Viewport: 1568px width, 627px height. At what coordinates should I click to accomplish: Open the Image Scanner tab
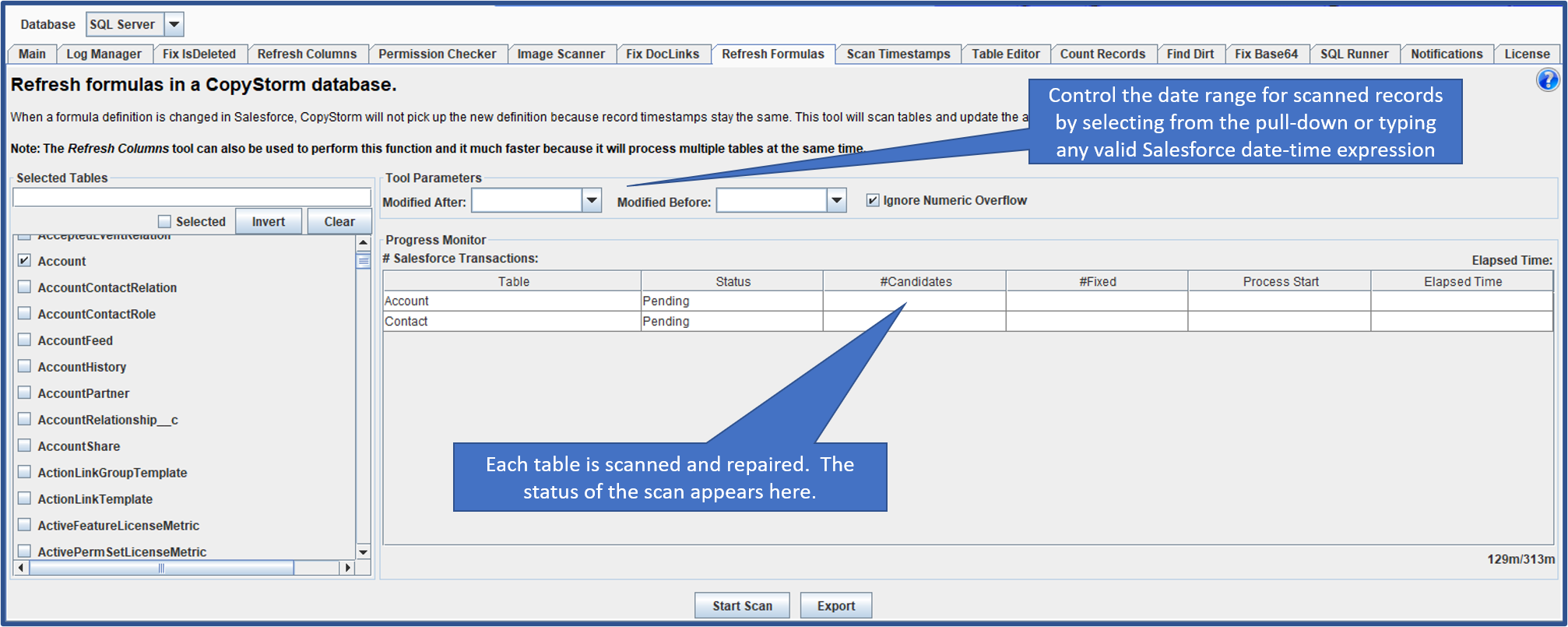coord(561,54)
